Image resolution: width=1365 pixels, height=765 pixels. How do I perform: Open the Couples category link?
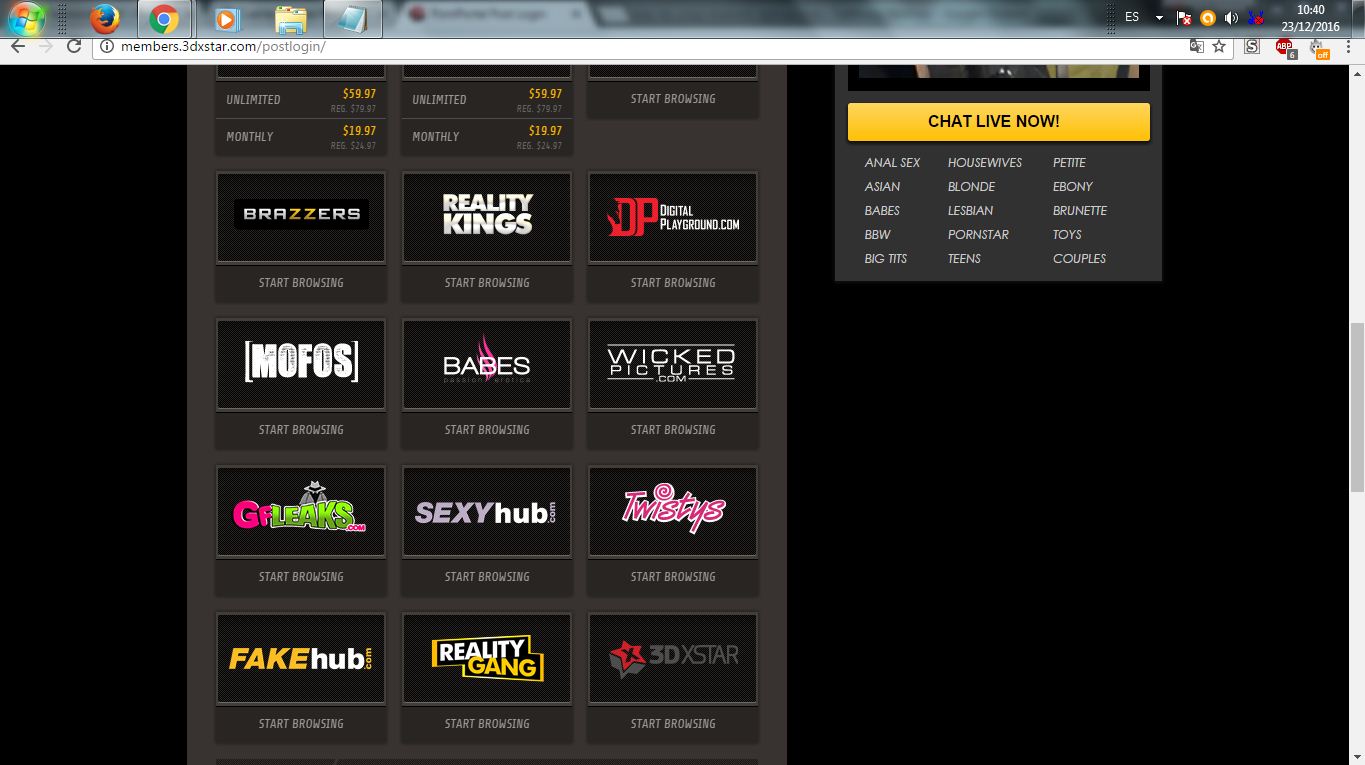coord(1079,259)
